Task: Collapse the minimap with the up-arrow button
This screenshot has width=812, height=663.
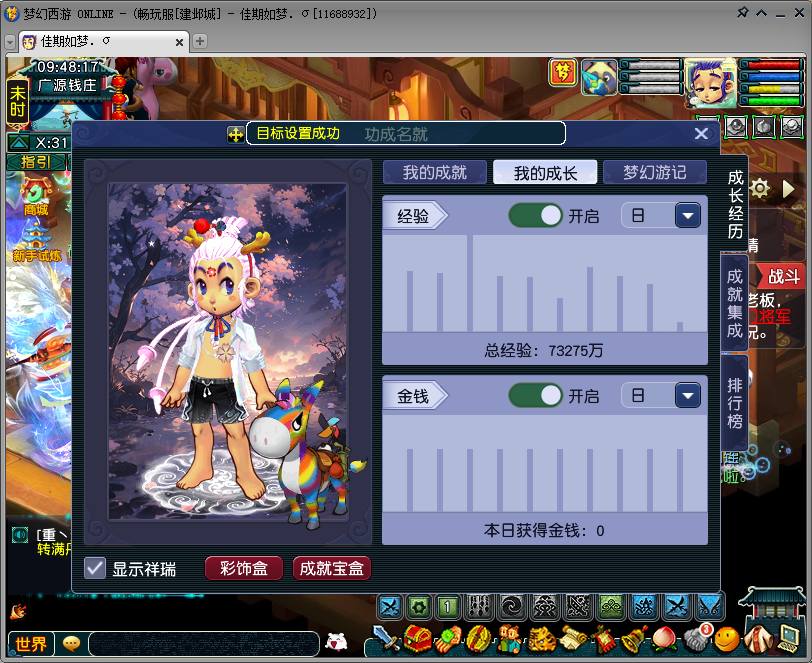Action: (x=19, y=143)
